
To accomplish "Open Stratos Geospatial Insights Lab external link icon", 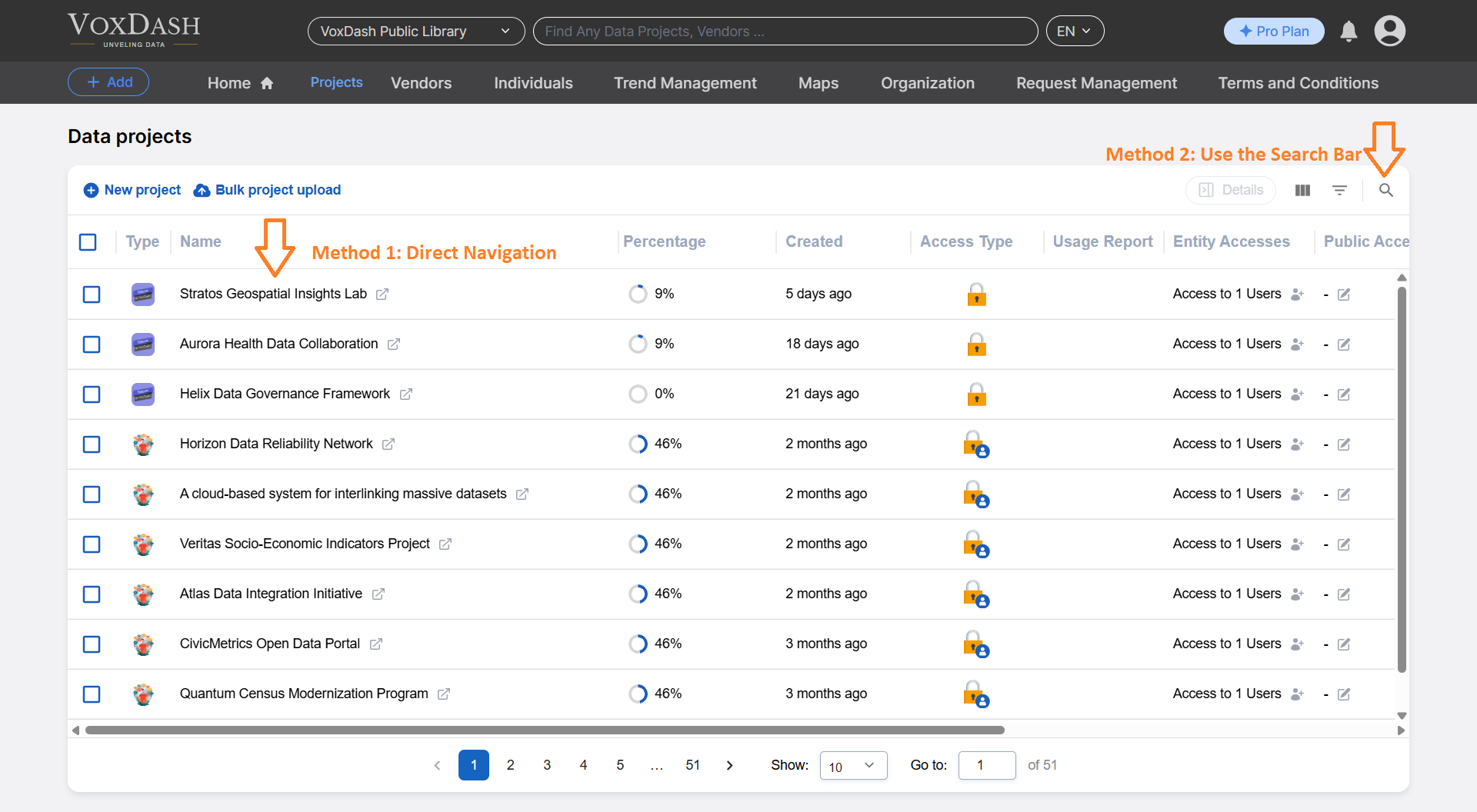I will tap(382, 295).
